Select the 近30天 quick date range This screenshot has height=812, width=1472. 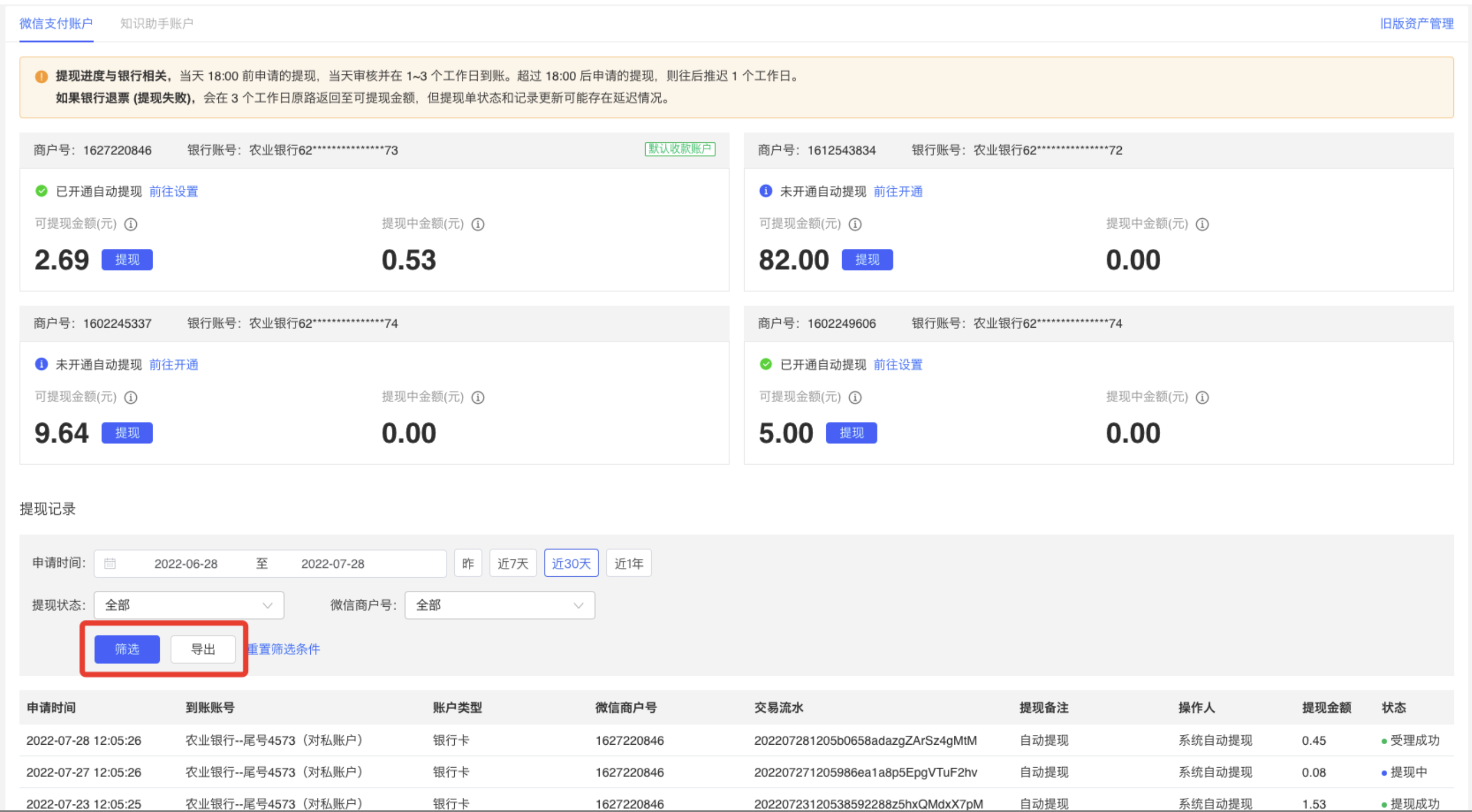(x=571, y=564)
